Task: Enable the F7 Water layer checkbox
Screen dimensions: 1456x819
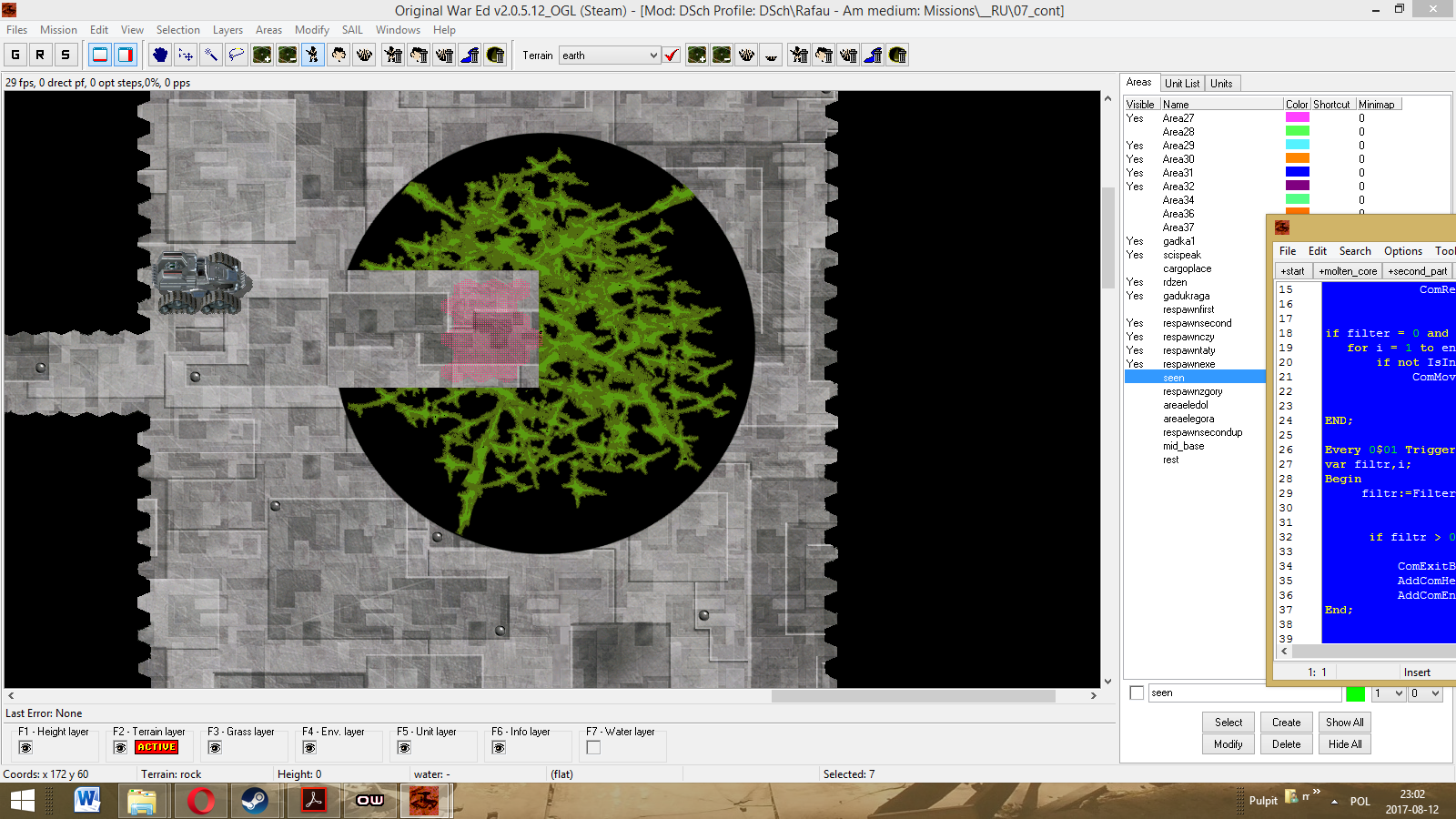Action: point(593,748)
